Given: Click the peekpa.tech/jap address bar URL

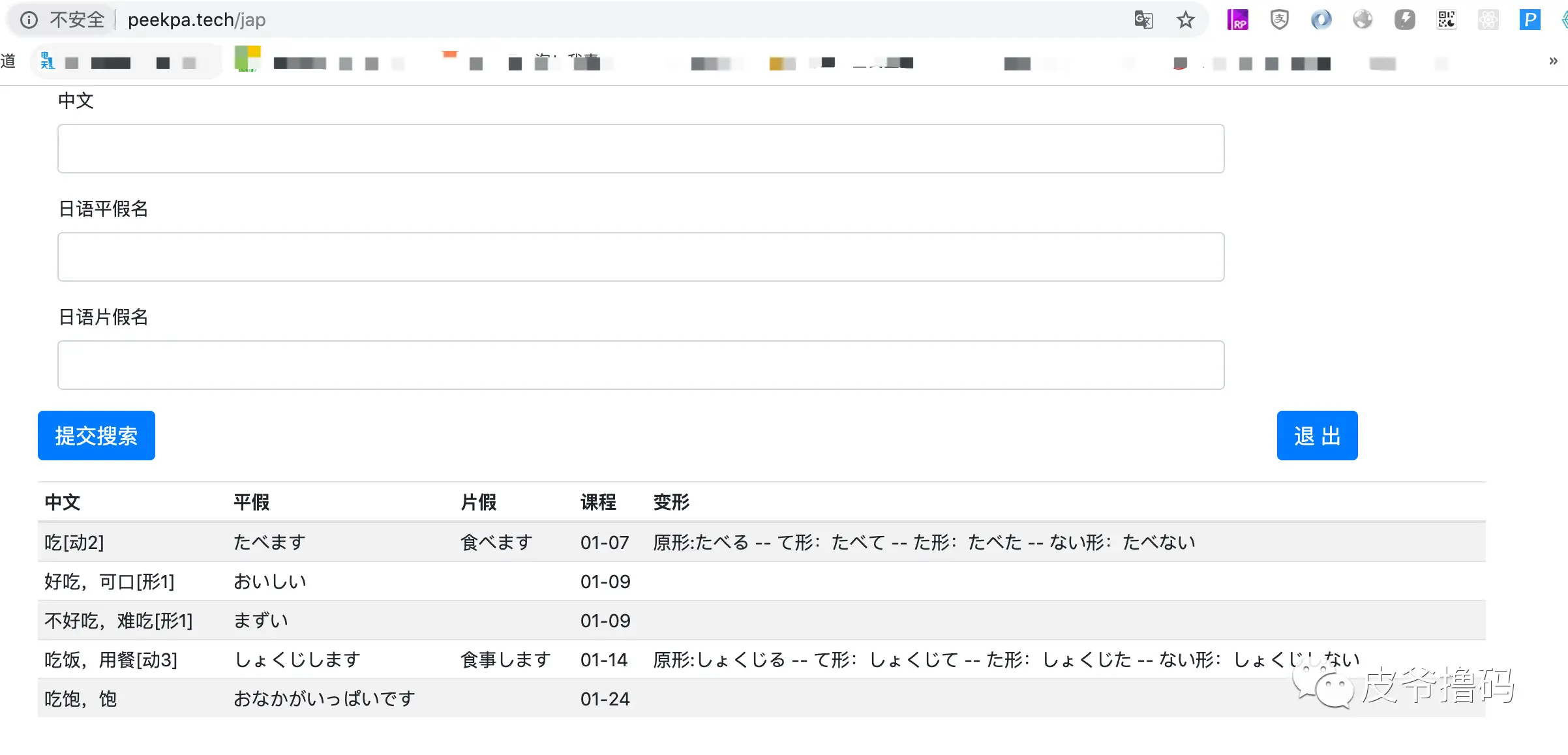Looking at the screenshot, I should point(196,20).
